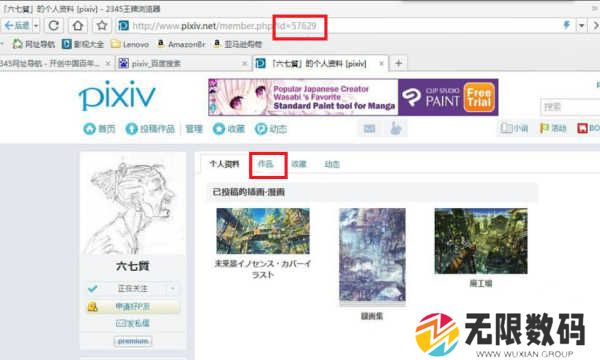Open a new tab with plus button
Screen dimensions: 600x360
tap(398, 64)
